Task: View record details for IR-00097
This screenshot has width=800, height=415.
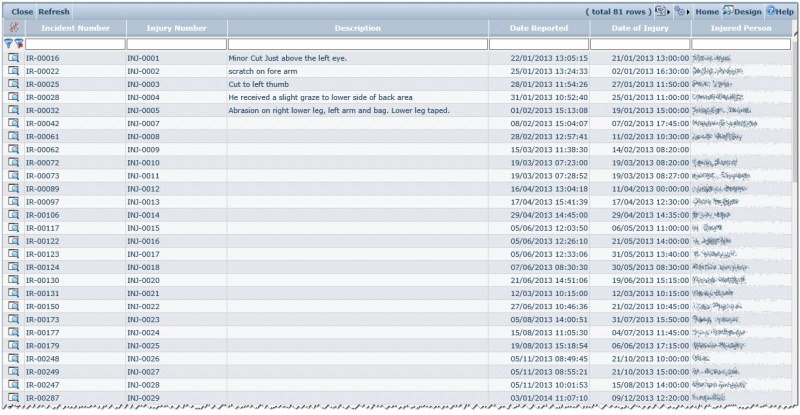Action: coord(13,202)
